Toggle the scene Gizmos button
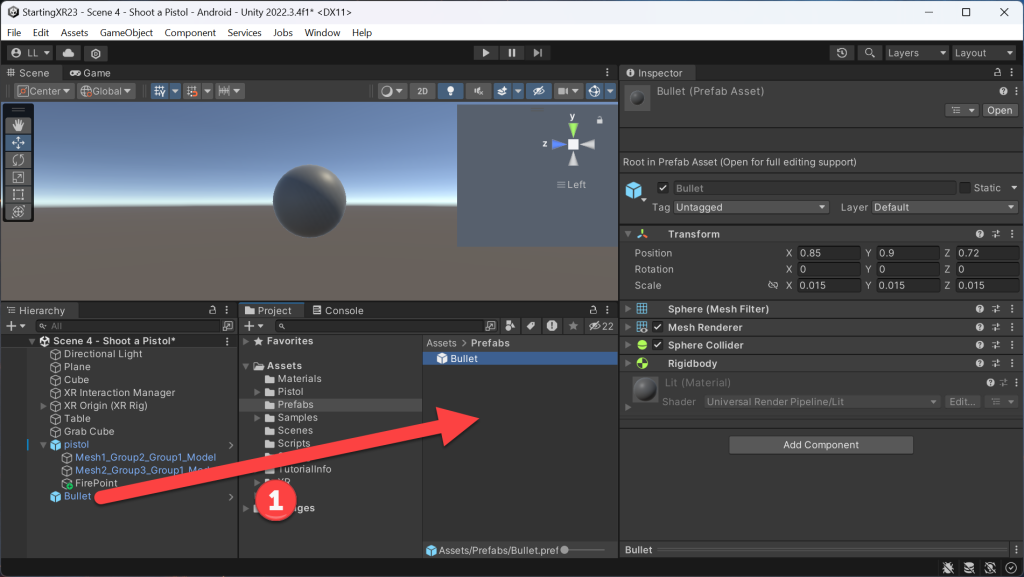Viewport: 1024px width, 577px height. (594, 91)
